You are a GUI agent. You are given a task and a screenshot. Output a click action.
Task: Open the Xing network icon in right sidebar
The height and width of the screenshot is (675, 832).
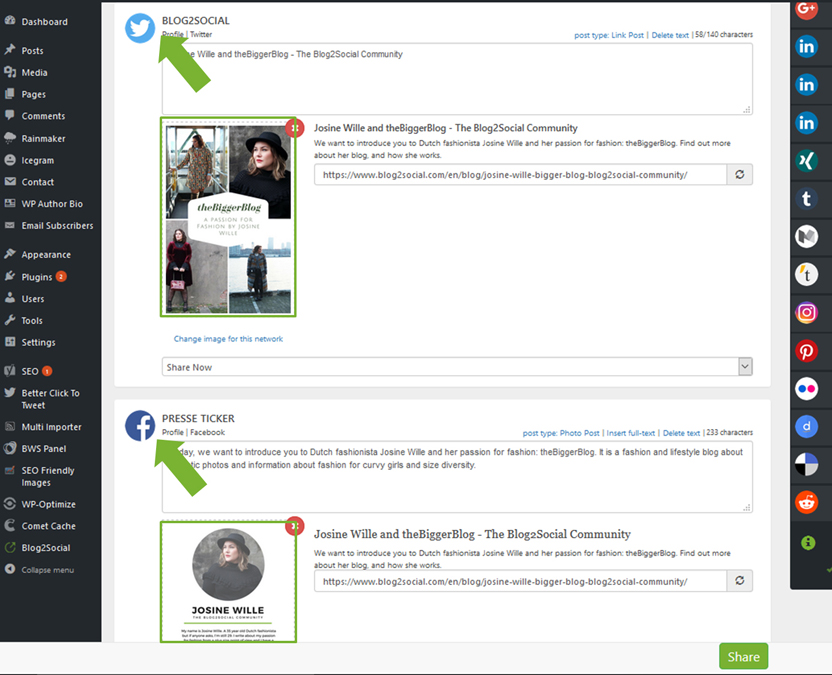(806, 161)
